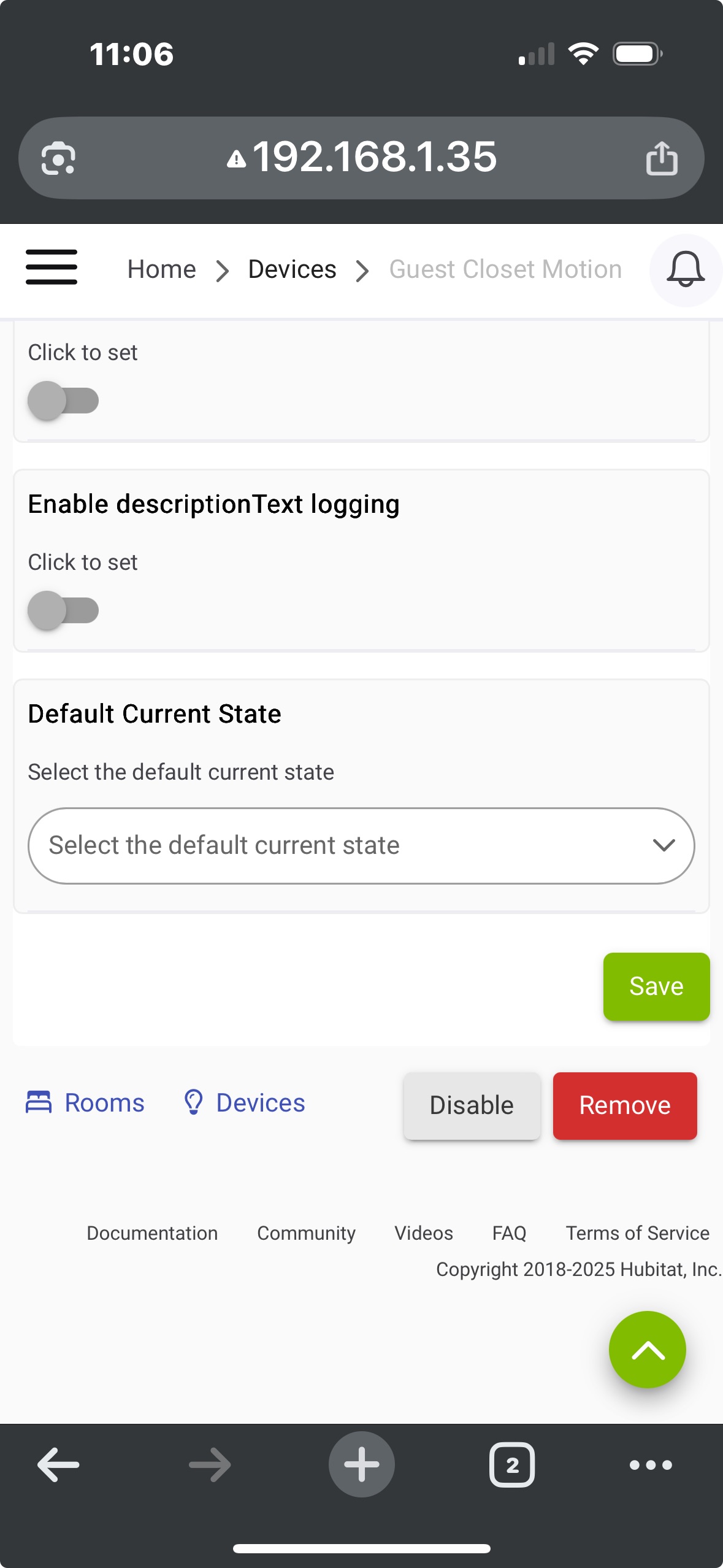Click the Disable button
This screenshot has height=1568, width=723.
472,1105
